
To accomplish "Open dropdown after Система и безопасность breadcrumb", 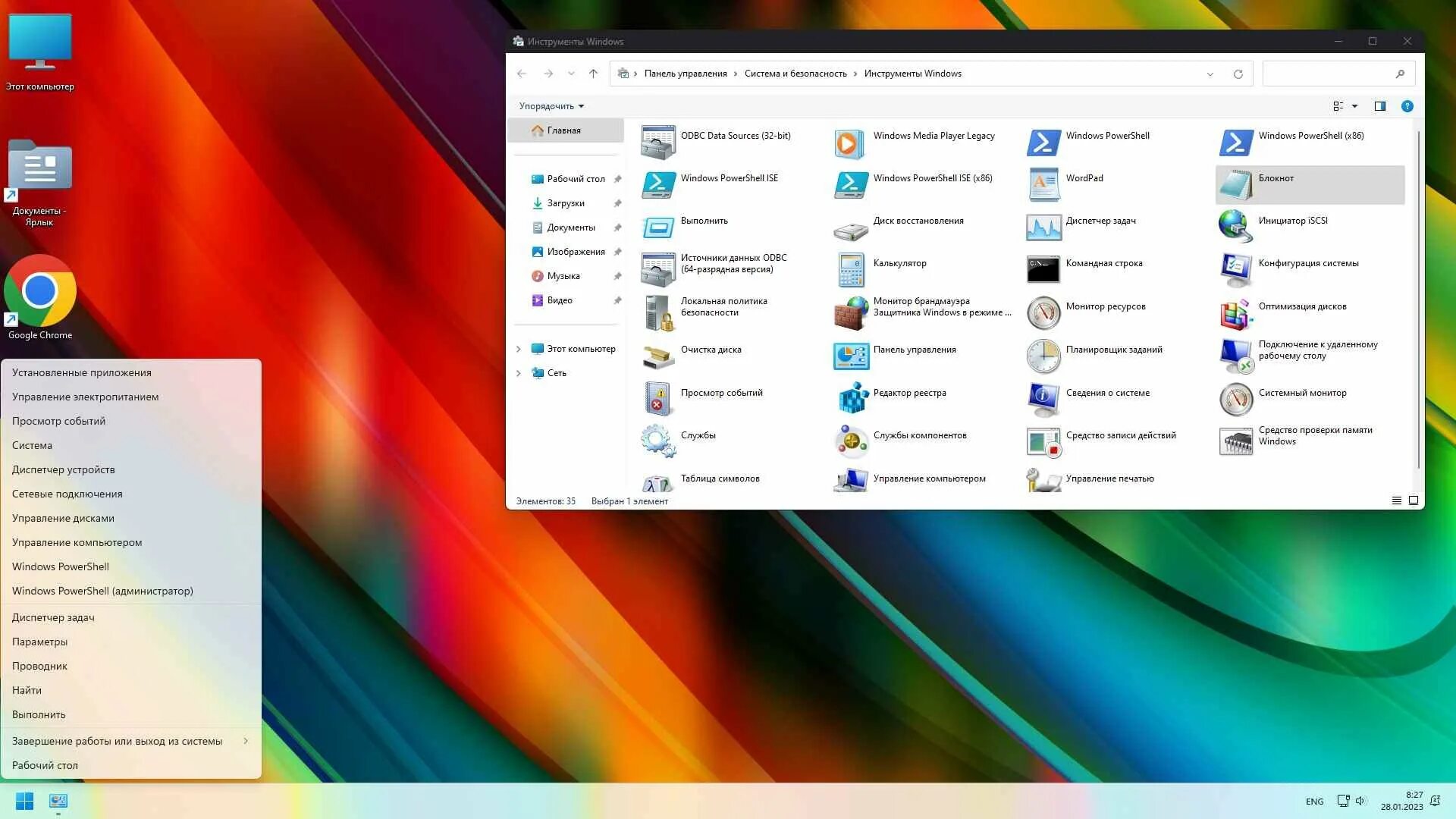I will (855, 74).
